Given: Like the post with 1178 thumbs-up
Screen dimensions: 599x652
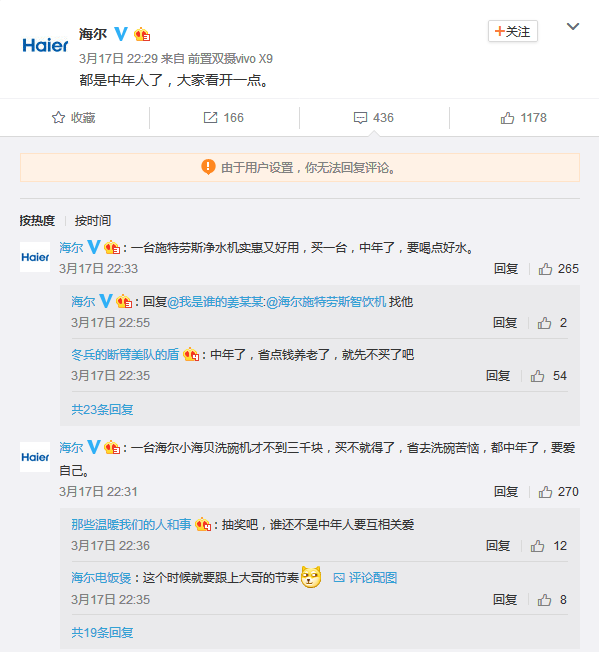Looking at the screenshot, I should pos(507,118).
